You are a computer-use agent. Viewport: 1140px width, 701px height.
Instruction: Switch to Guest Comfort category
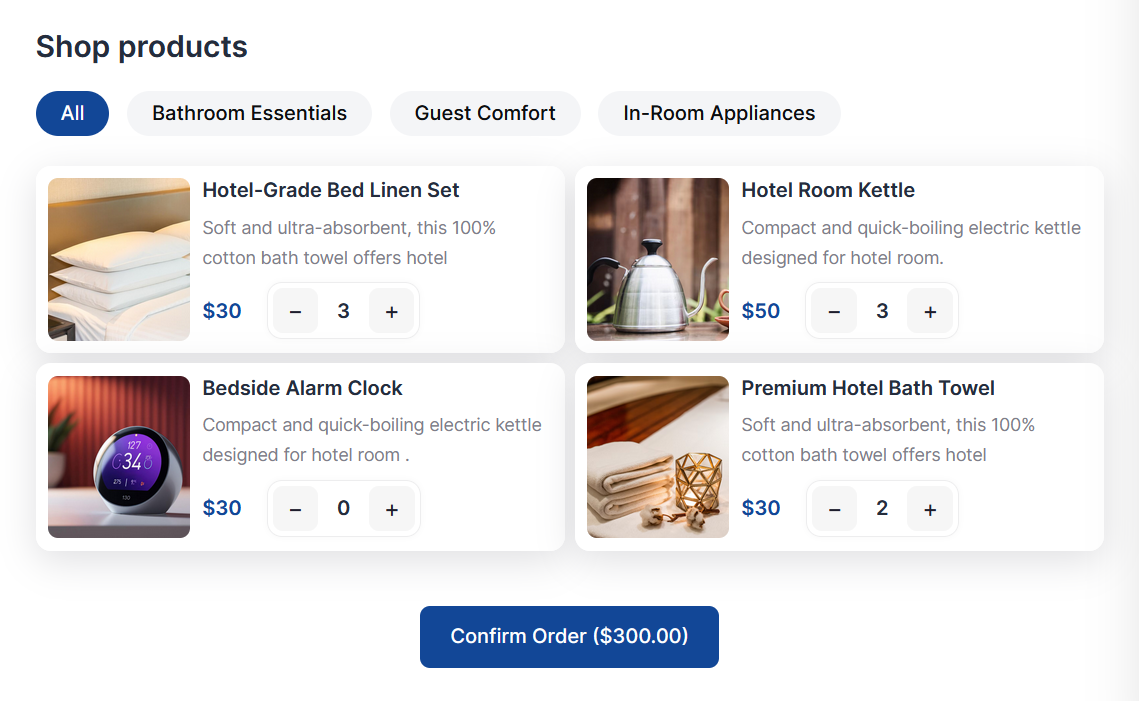(x=485, y=113)
